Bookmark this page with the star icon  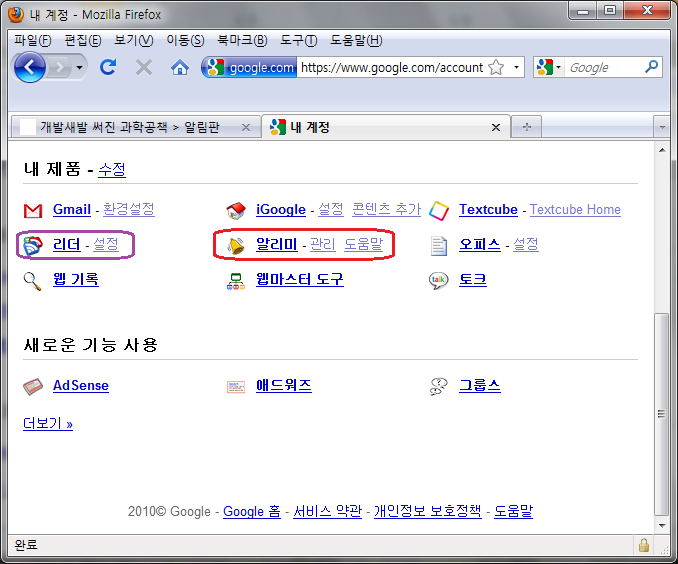pyautogui.click(x=497, y=68)
